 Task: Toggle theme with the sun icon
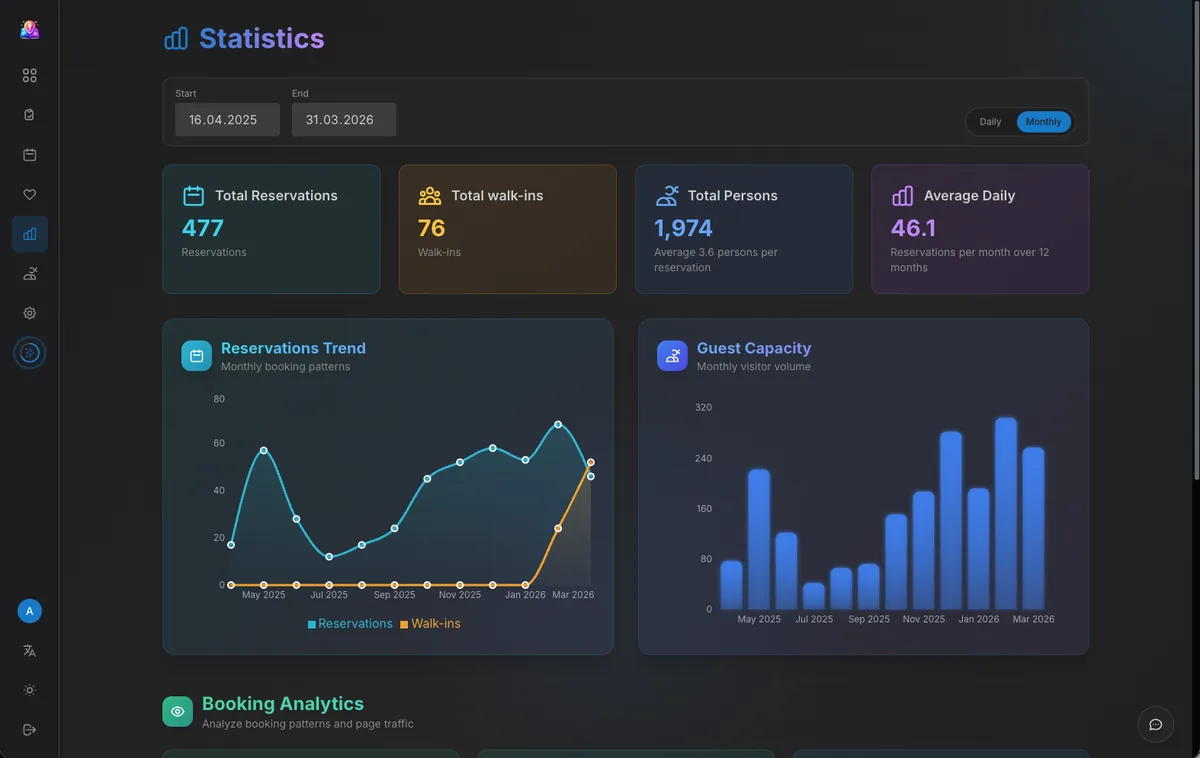[x=29, y=690]
